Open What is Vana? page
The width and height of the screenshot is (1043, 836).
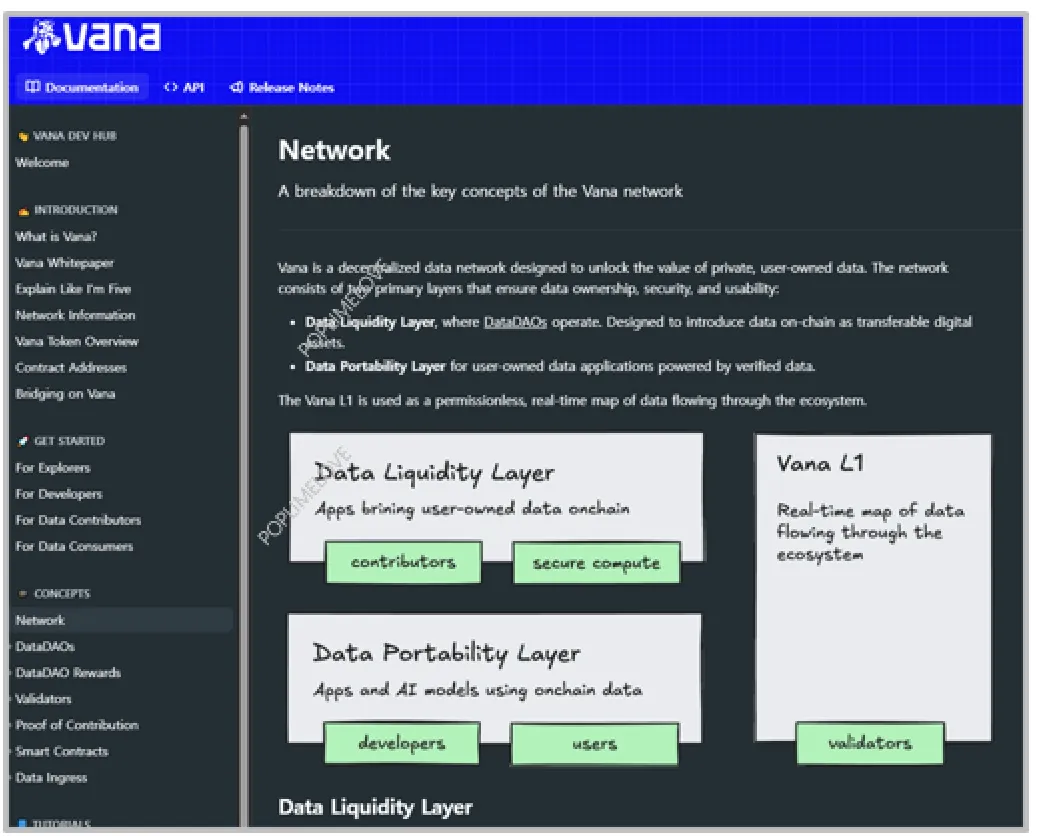pos(56,236)
